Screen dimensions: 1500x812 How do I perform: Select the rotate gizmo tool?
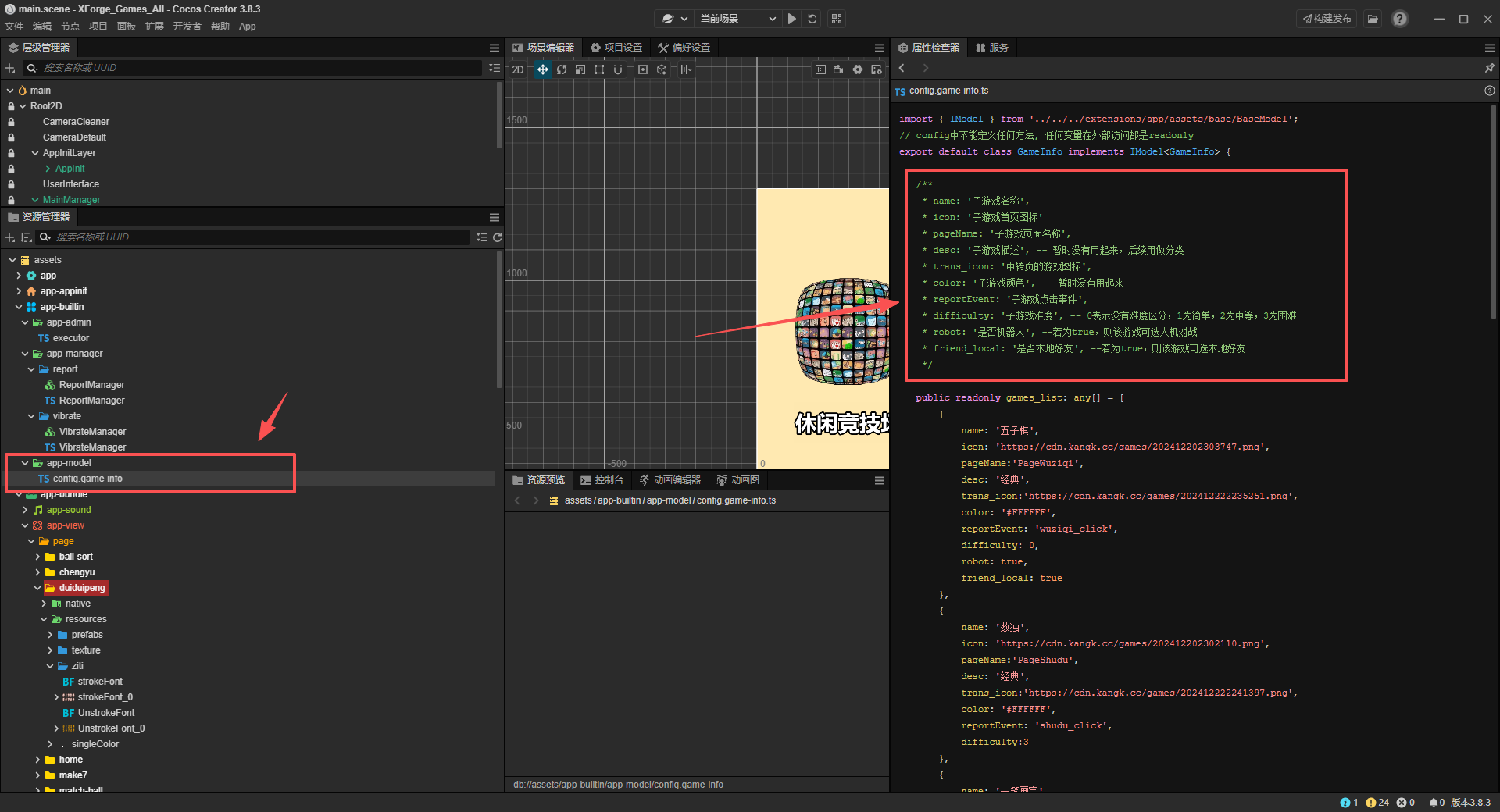562,69
